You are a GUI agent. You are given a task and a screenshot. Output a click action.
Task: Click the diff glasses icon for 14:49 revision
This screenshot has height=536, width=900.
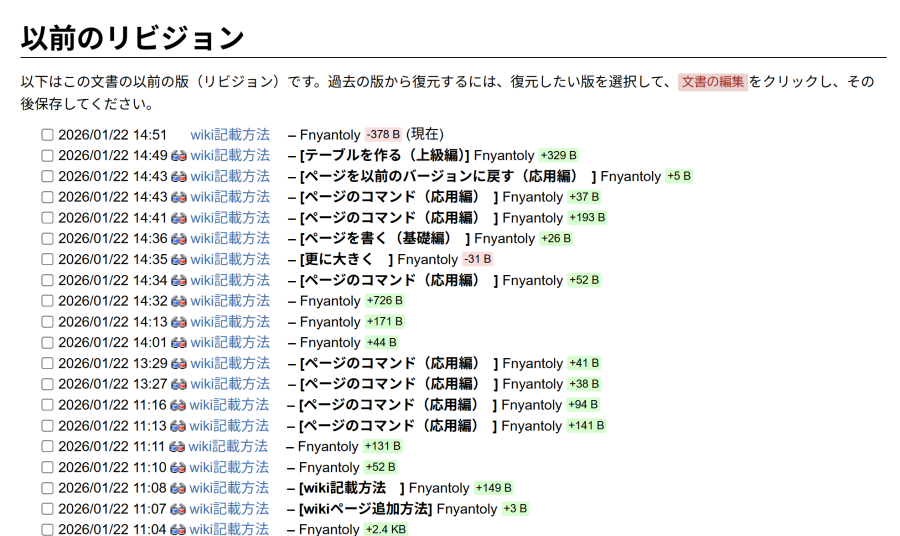click(x=179, y=156)
